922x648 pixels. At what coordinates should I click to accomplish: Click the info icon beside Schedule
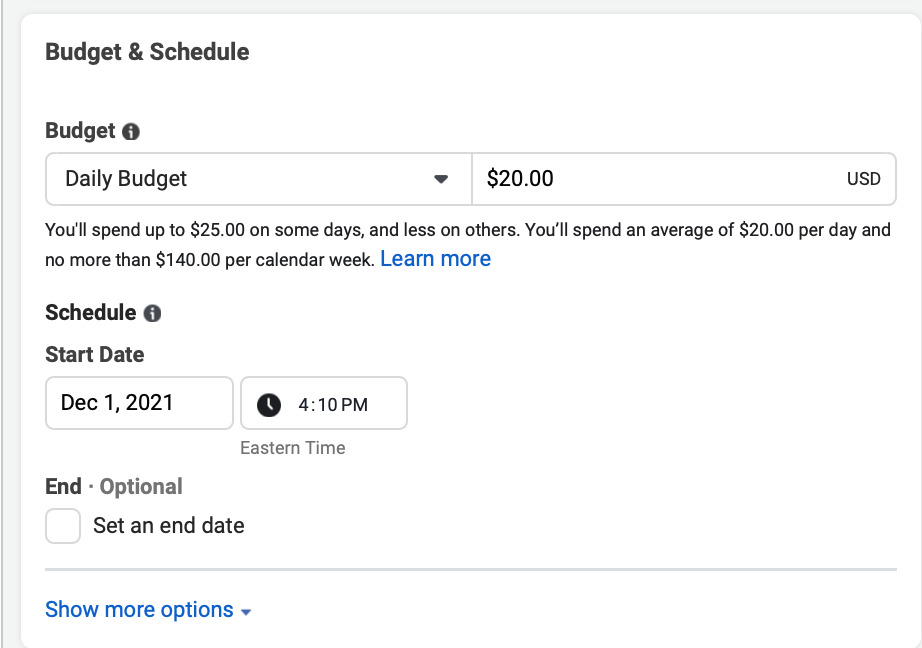click(152, 313)
